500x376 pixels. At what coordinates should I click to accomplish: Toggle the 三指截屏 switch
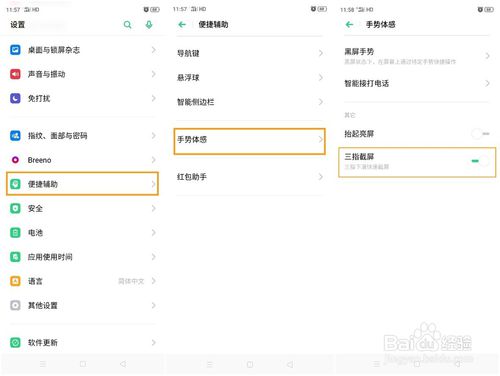(480, 161)
